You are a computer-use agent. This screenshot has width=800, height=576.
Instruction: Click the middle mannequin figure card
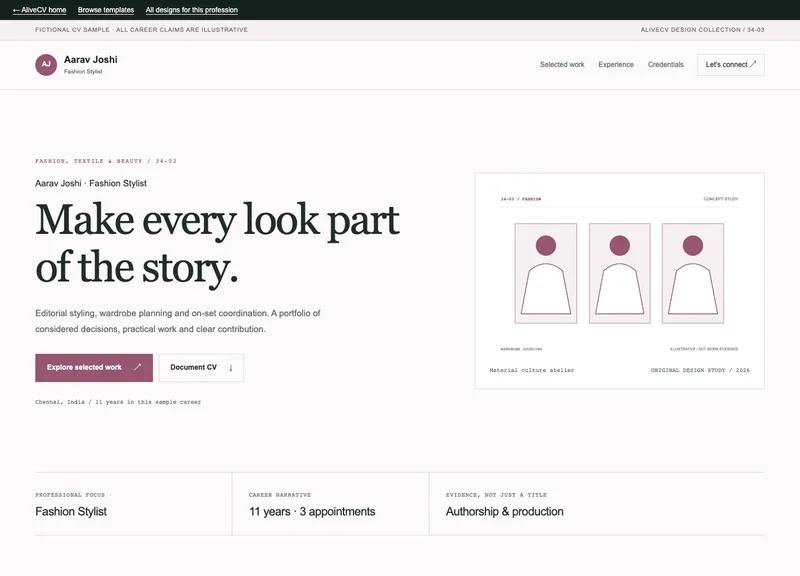click(619, 273)
